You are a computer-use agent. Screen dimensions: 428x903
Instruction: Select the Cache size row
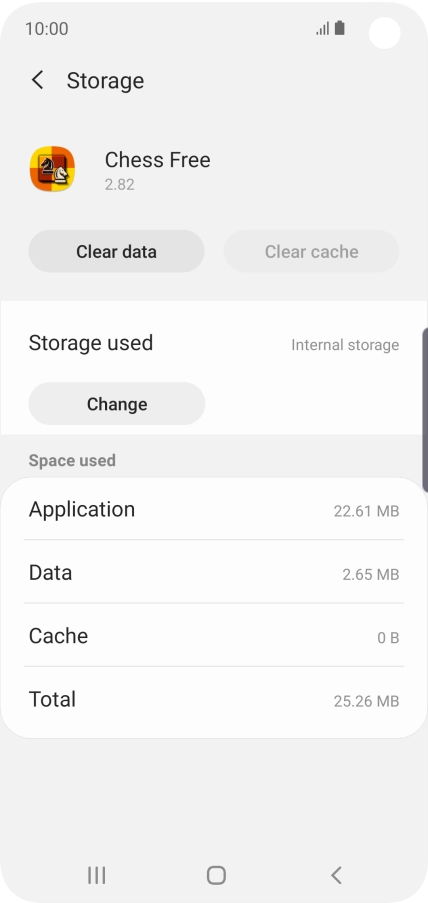(214, 636)
